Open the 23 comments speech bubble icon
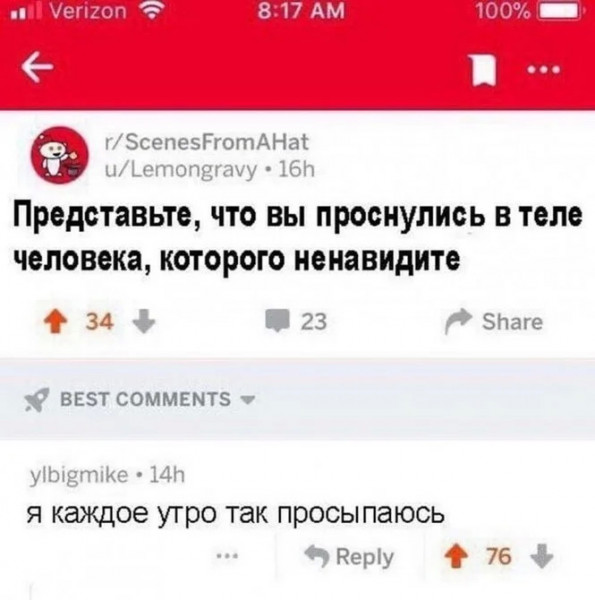595x600 pixels. click(277, 321)
